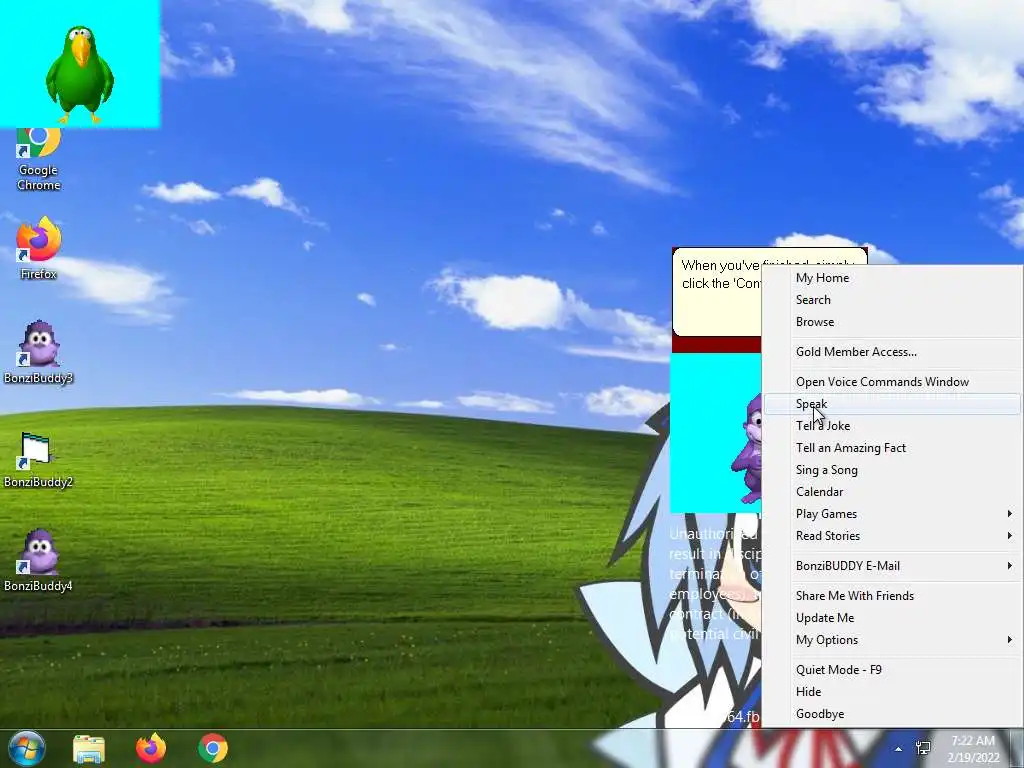Choose Goodbye to exit Bonzi

click(x=891, y=714)
